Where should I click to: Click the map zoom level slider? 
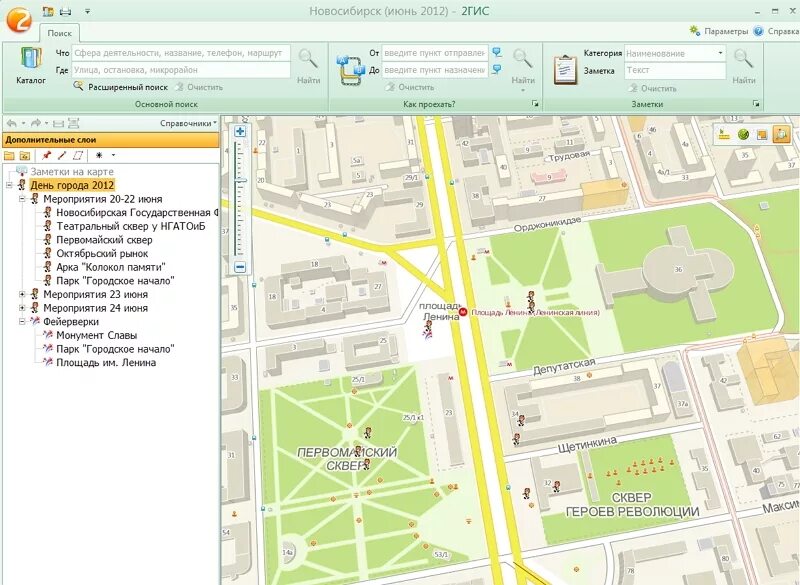coord(240,181)
